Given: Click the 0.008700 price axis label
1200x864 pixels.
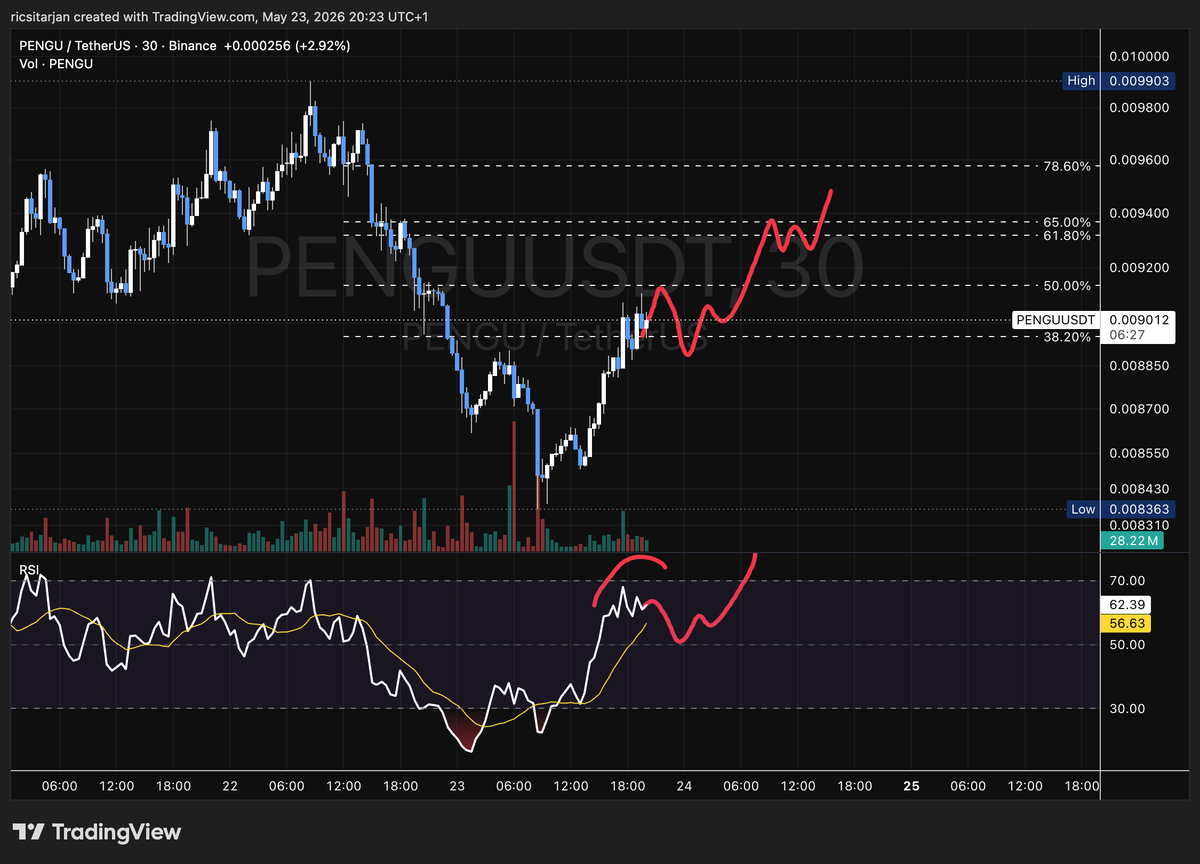Looking at the screenshot, I should coord(1139,409).
